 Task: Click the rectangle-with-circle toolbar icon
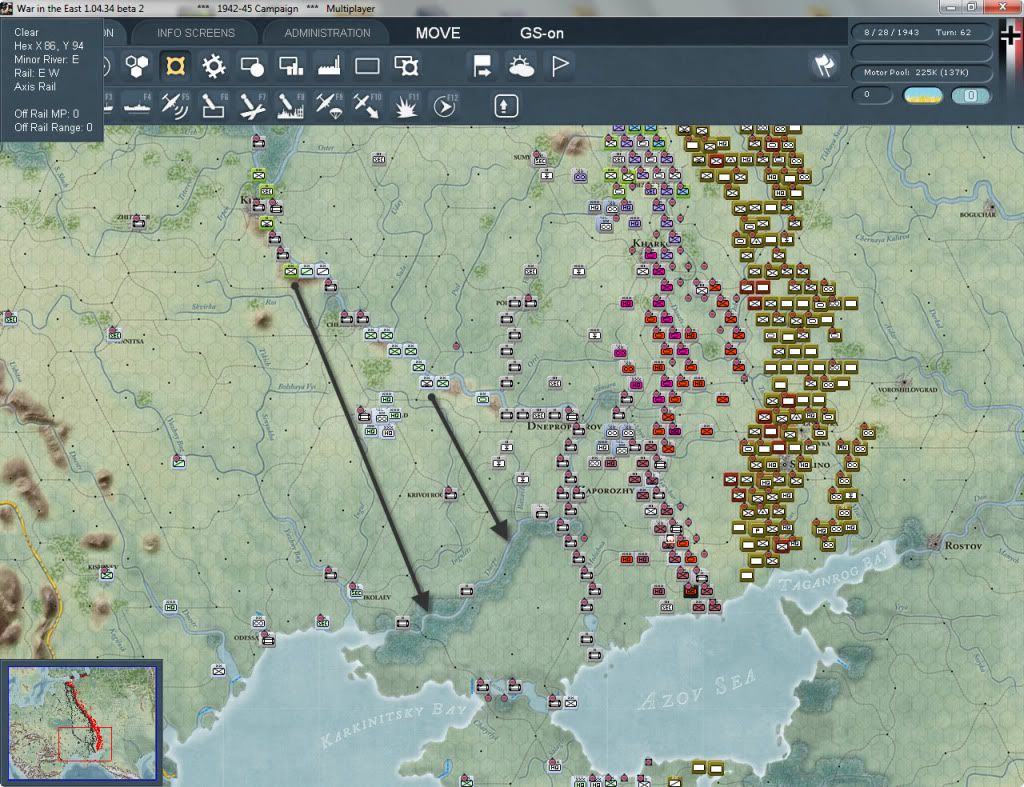pyautogui.click(x=252, y=66)
